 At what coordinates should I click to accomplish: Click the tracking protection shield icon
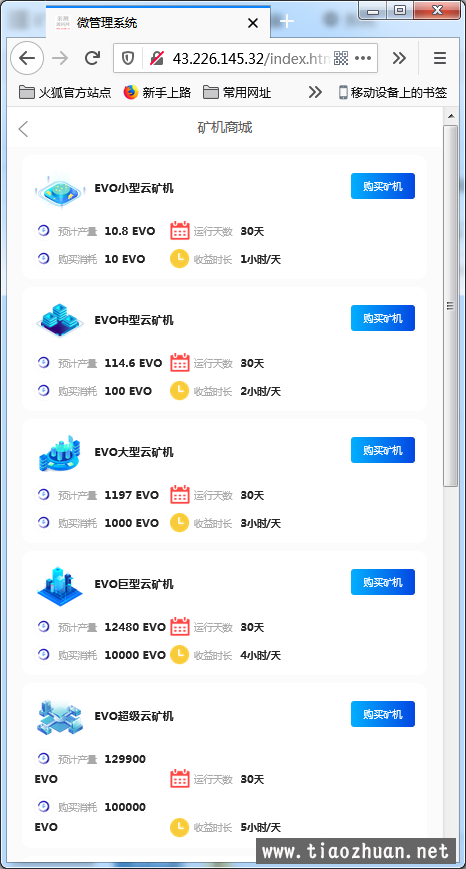click(128, 58)
